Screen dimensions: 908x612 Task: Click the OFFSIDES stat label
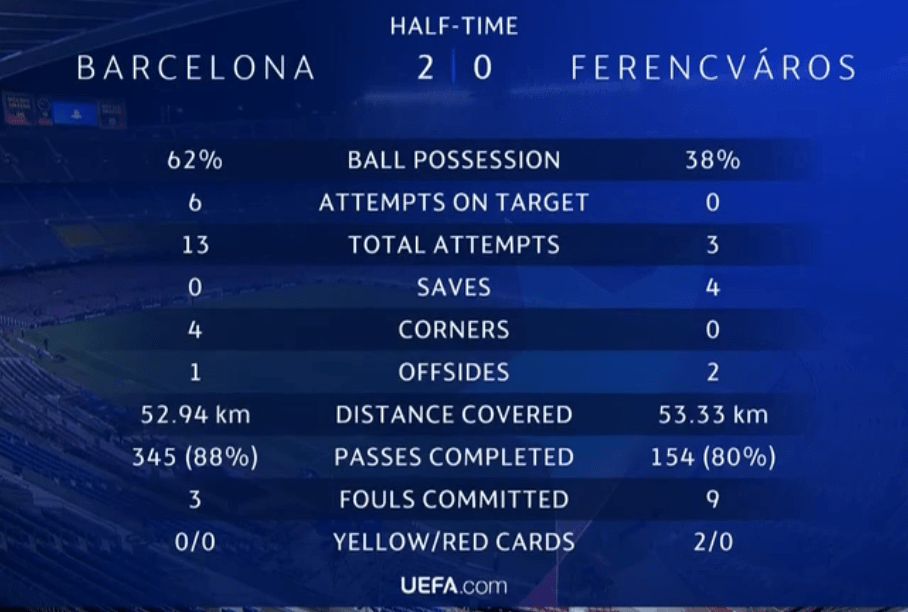[x=454, y=373]
